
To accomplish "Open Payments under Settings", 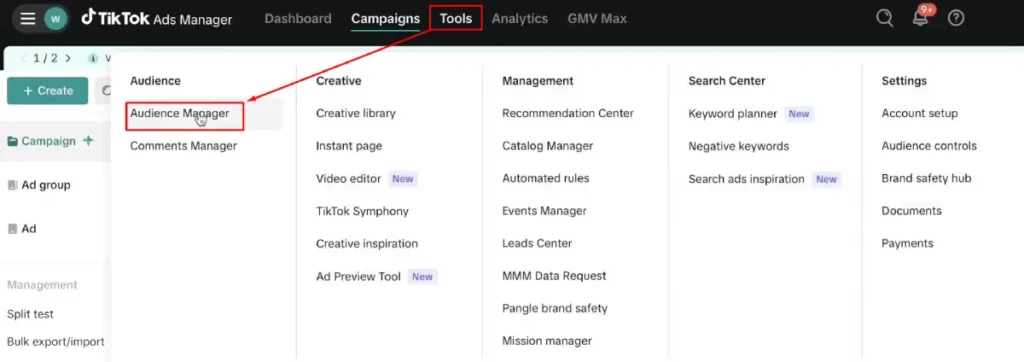I will (x=908, y=243).
